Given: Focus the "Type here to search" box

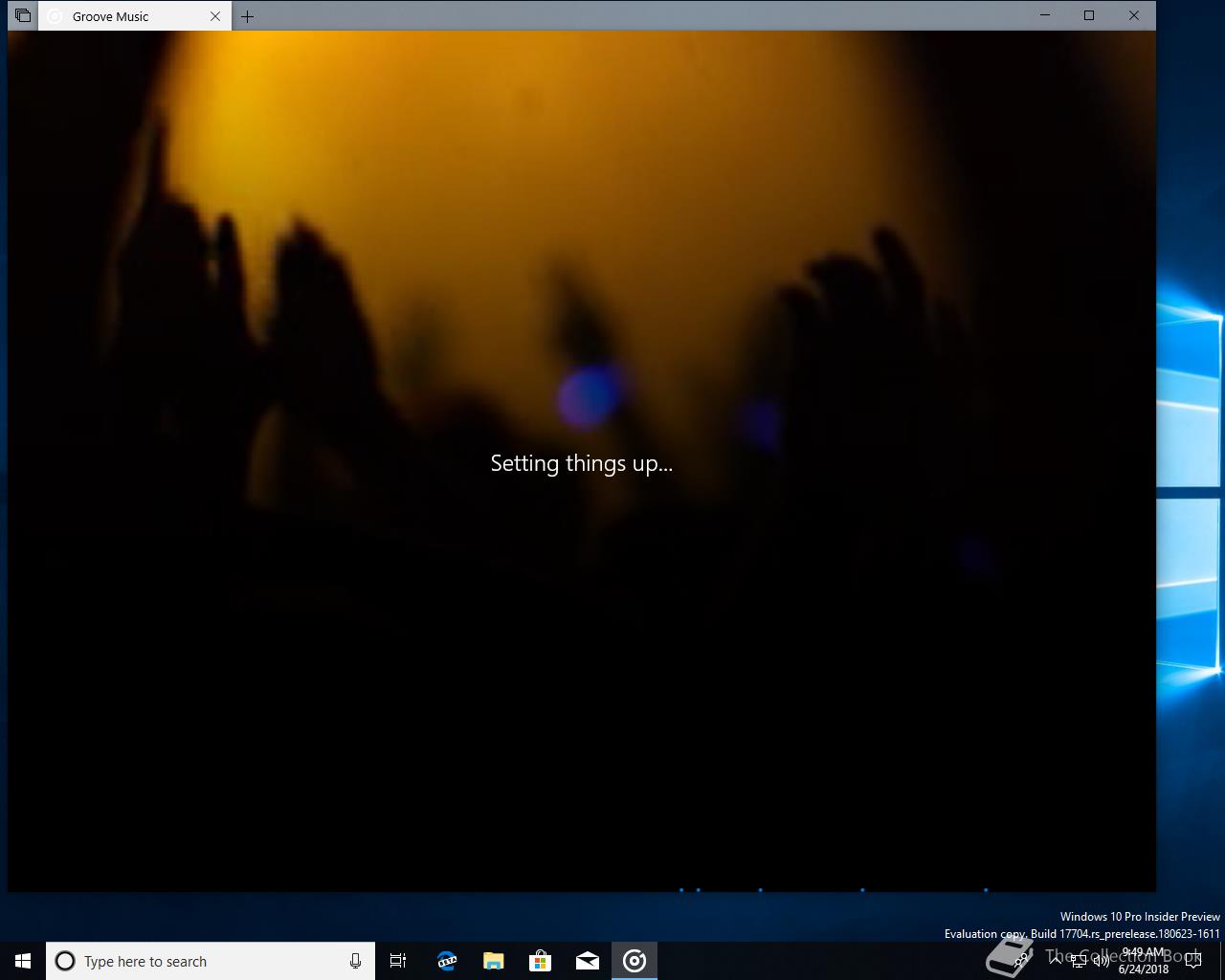Looking at the screenshot, I should coord(211,961).
